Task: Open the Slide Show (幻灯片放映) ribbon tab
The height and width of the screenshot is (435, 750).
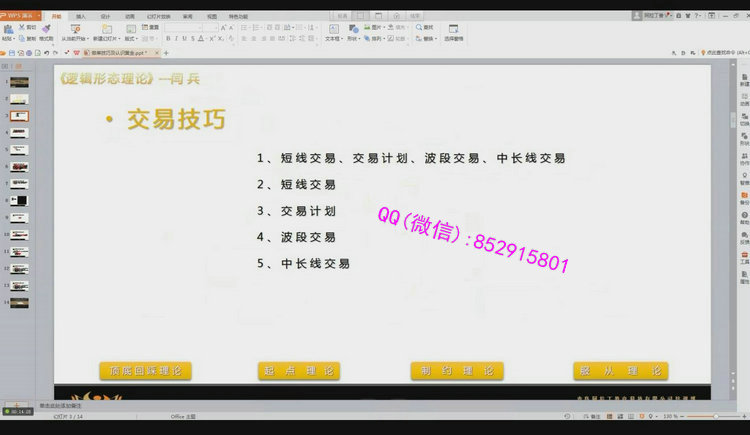Action: coord(159,17)
